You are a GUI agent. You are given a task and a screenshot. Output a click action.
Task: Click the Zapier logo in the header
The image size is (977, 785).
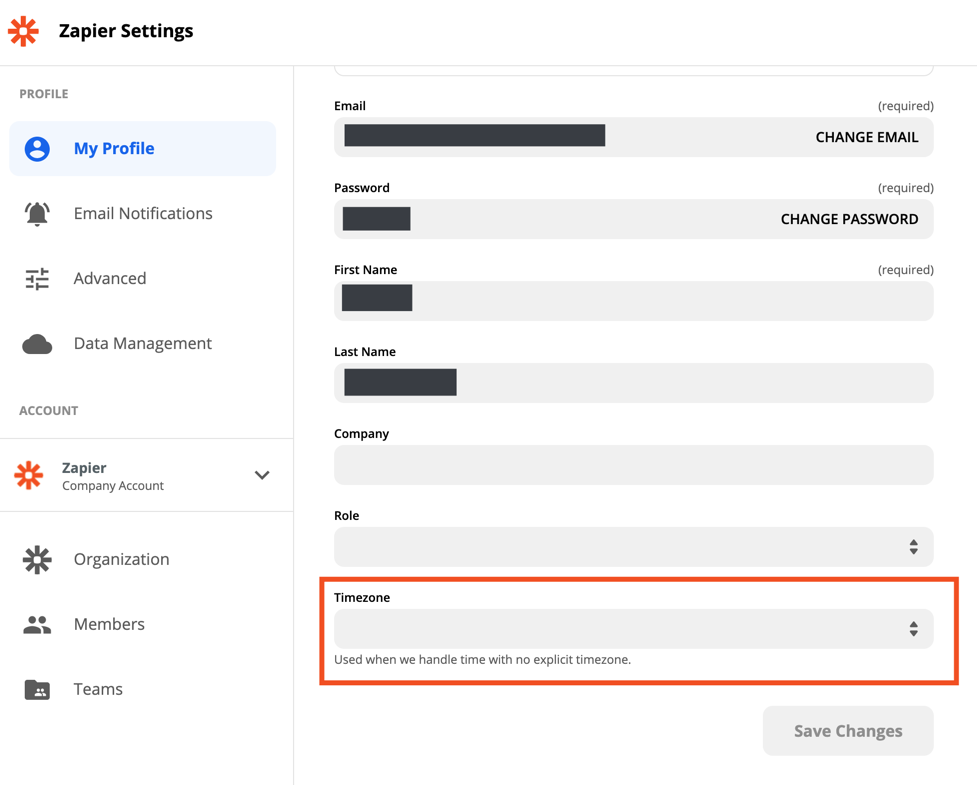tap(24, 31)
